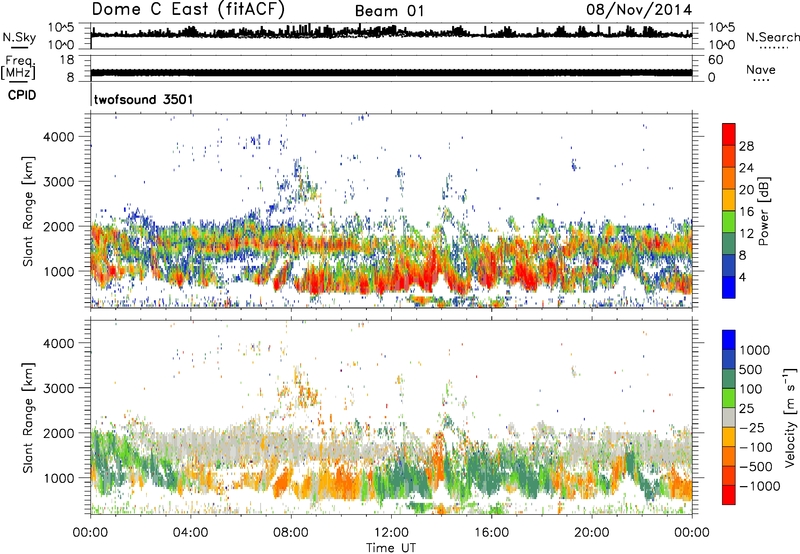The width and height of the screenshot is (800, 554).
Task: Click '3000' on the velocity panel range axis
Action: pos(58,388)
